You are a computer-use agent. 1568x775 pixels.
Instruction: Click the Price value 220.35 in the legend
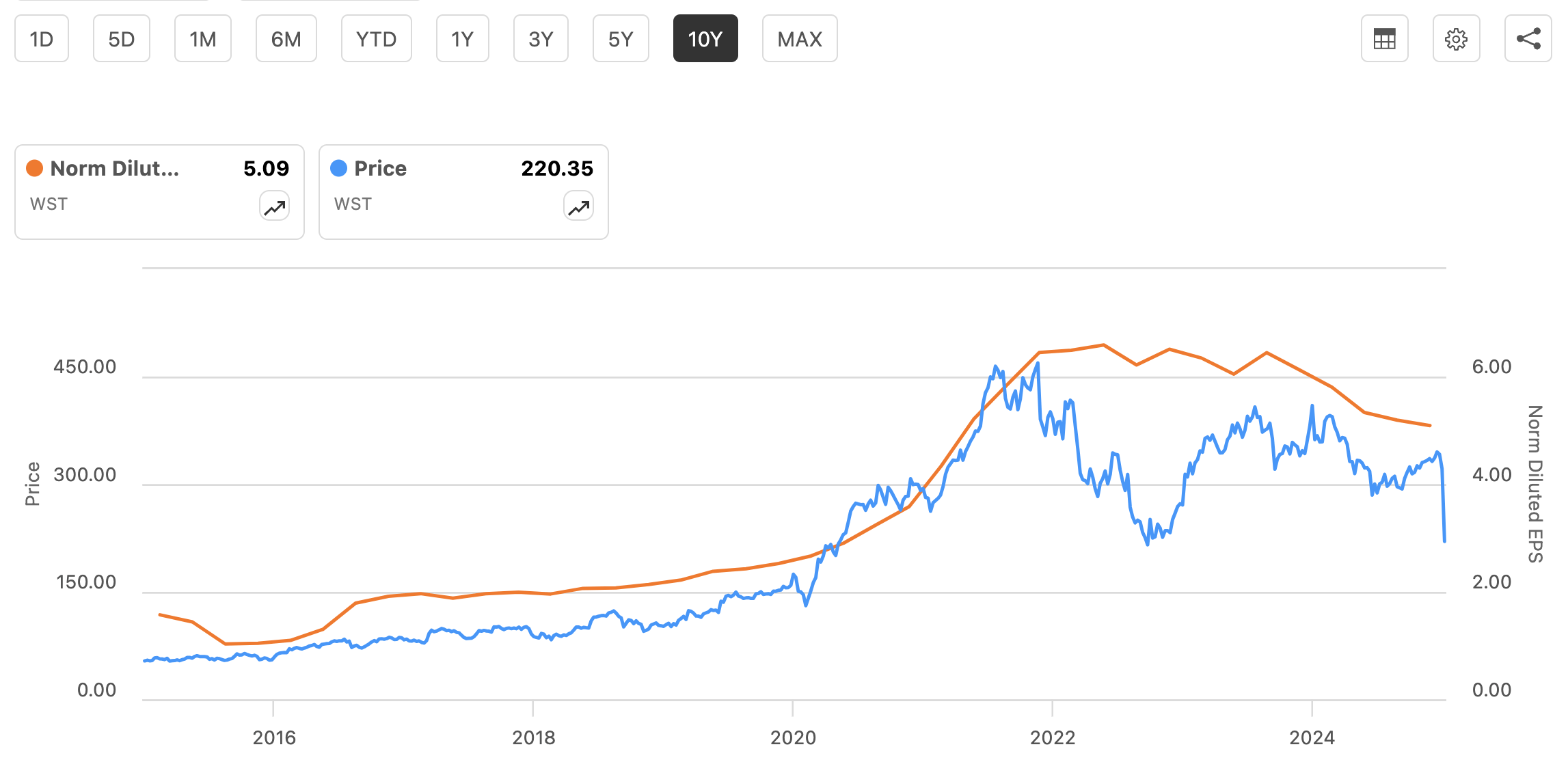coord(558,168)
